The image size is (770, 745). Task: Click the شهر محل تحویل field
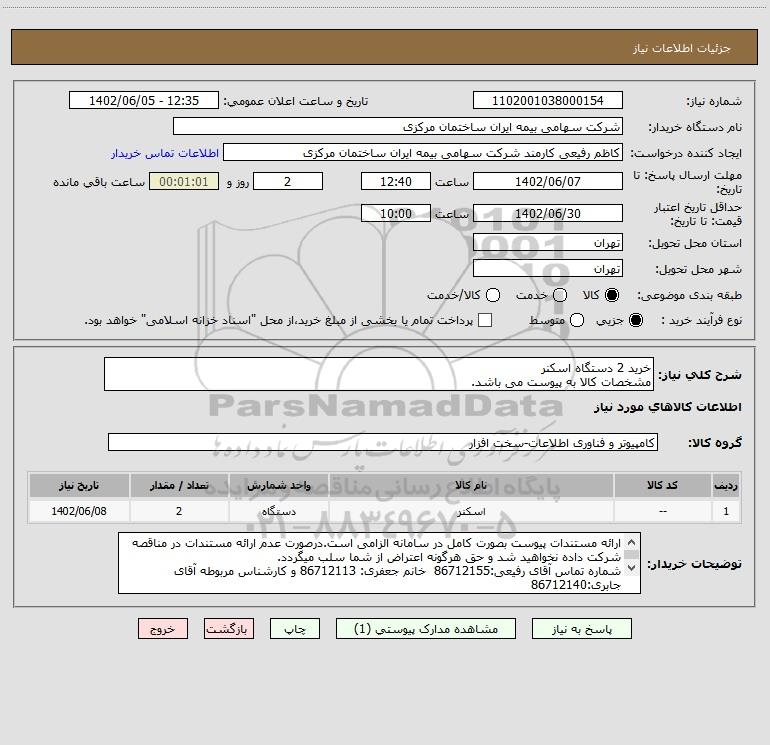tap(548, 269)
